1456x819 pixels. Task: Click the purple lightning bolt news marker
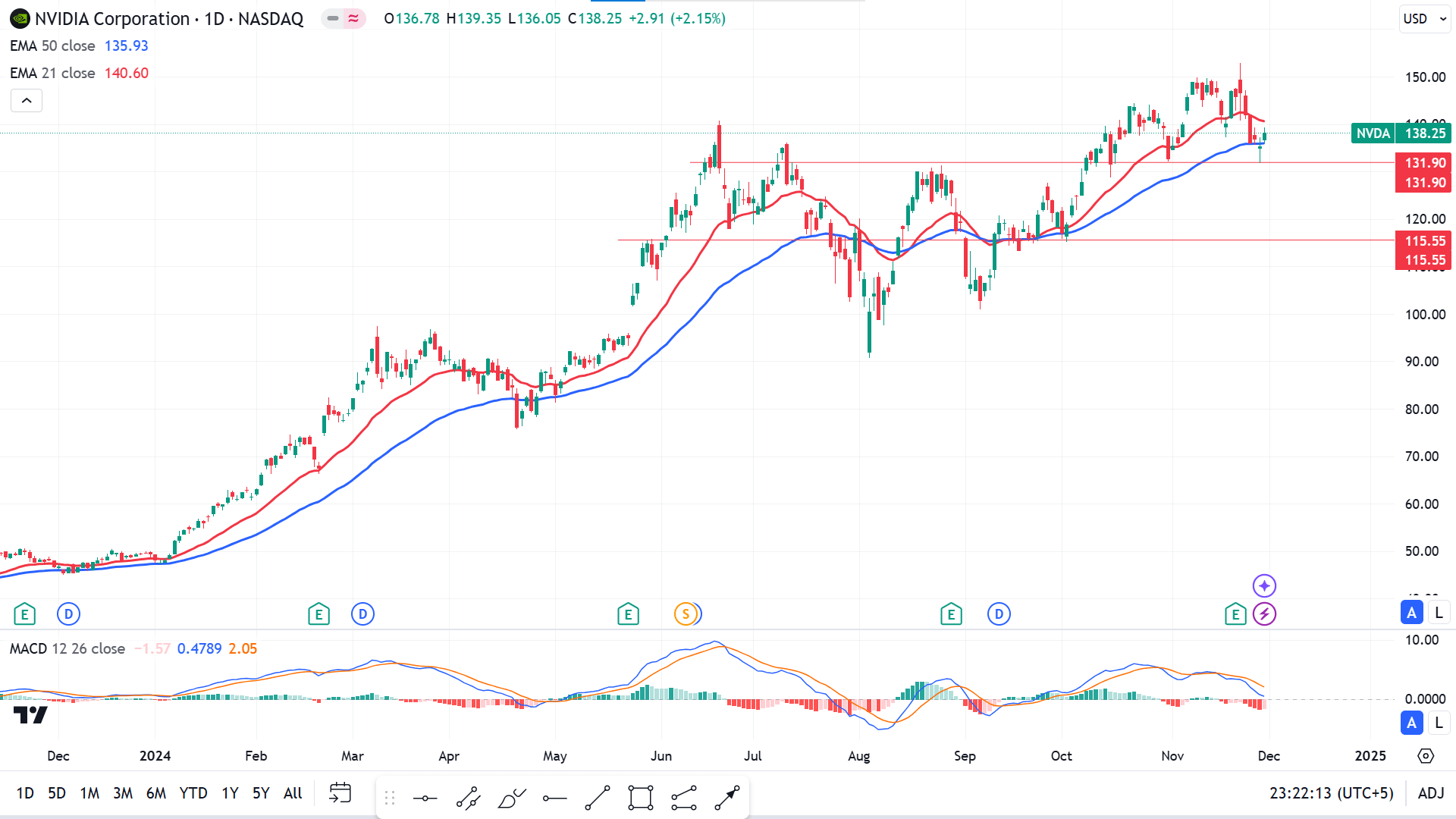[1264, 614]
